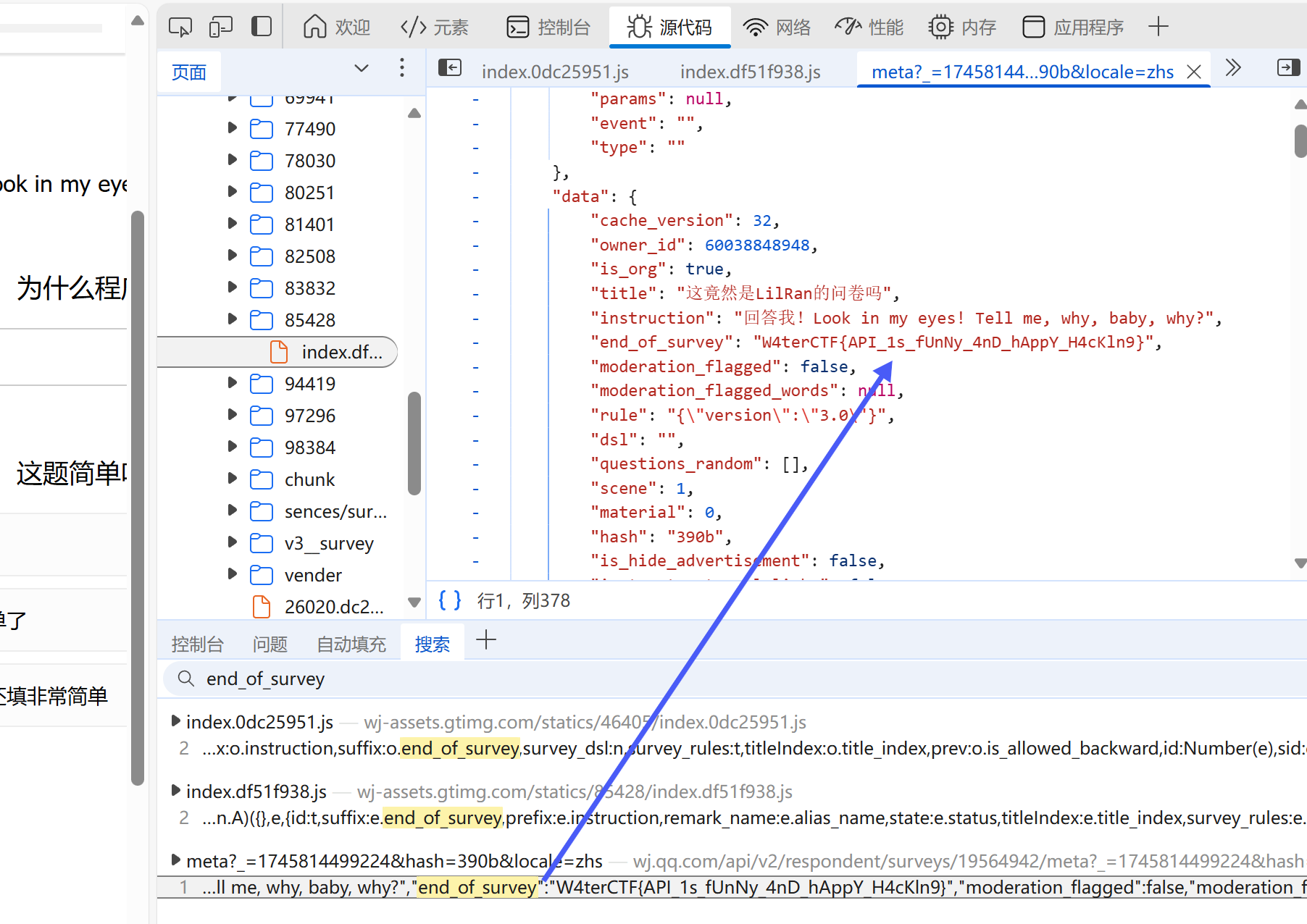Toggle the dock side panel icon
The width and height of the screenshot is (1307, 924).
261,27
